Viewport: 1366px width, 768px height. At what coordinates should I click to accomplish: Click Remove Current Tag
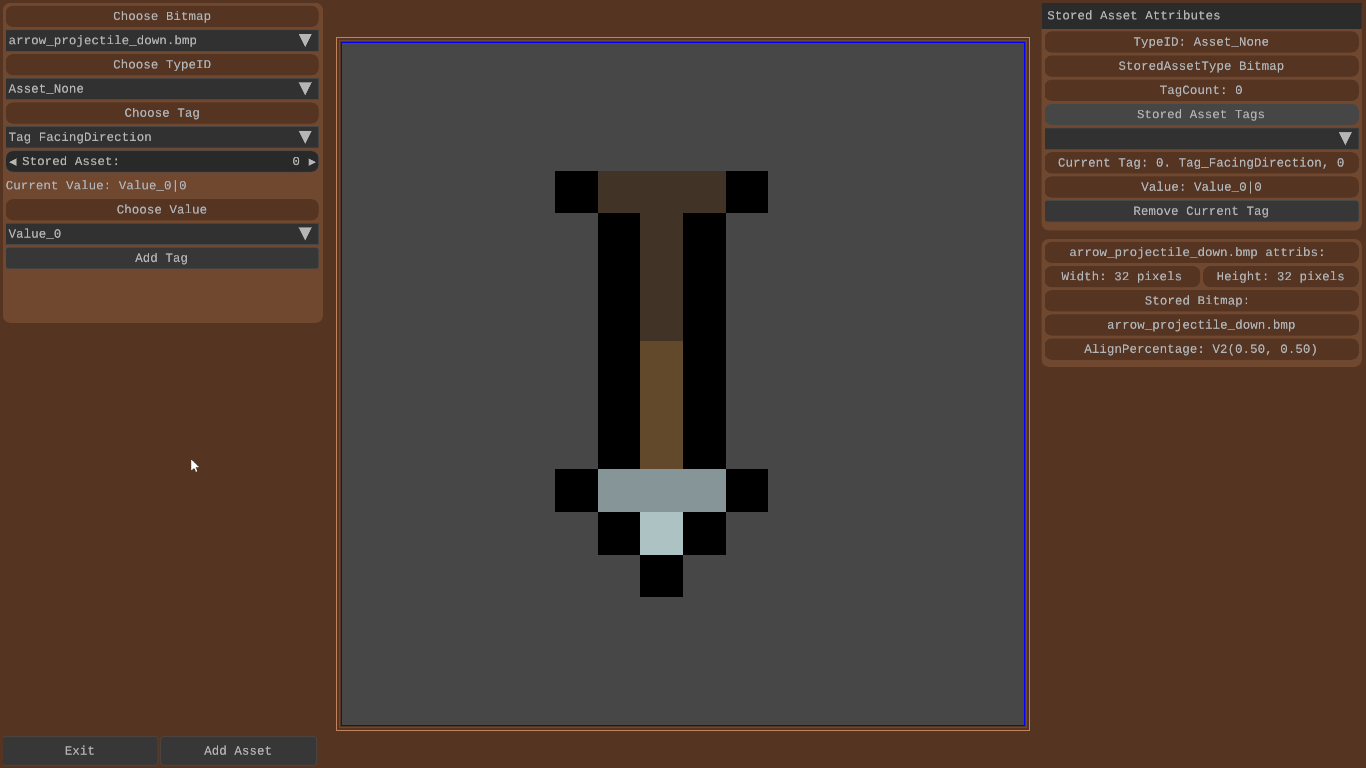[1201, 210]
